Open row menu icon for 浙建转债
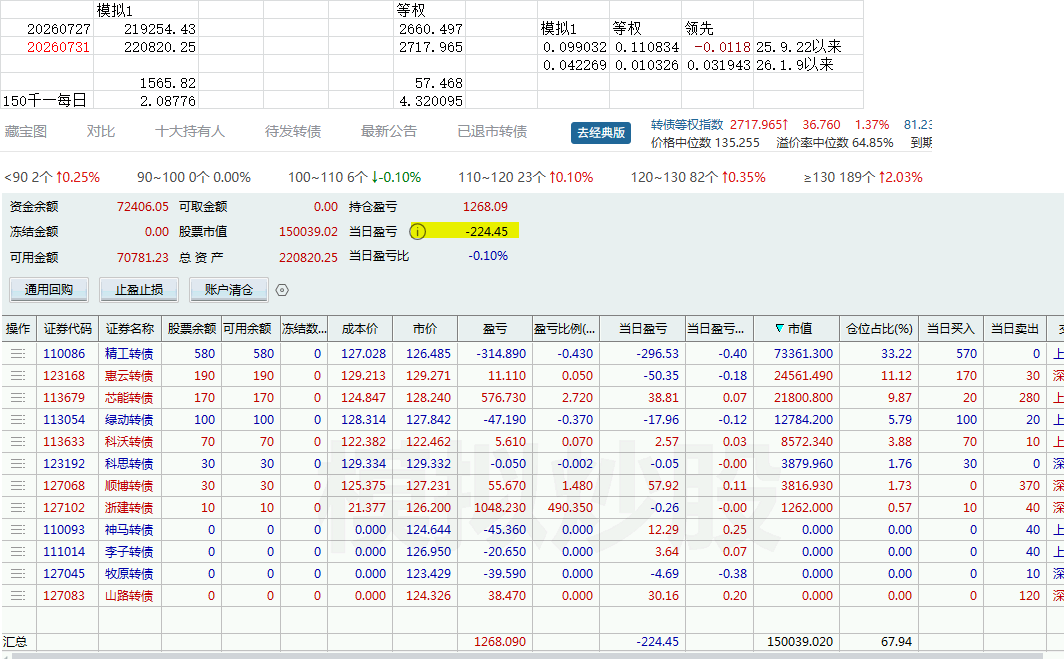The height and width of the screenshot is (660, 1064). coord(18,507)
